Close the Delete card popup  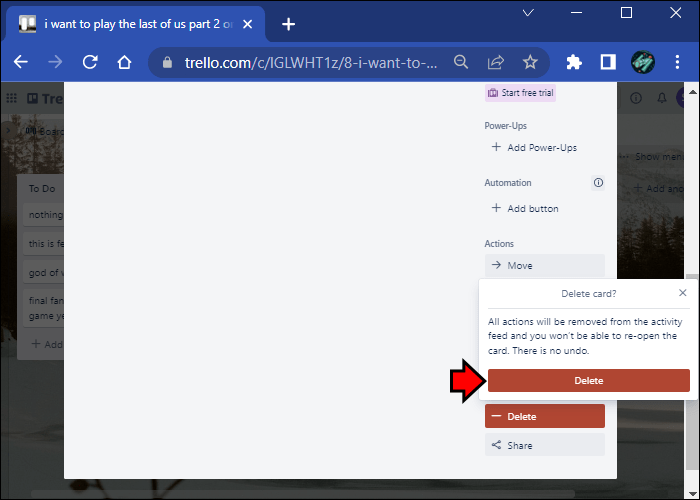682,293
